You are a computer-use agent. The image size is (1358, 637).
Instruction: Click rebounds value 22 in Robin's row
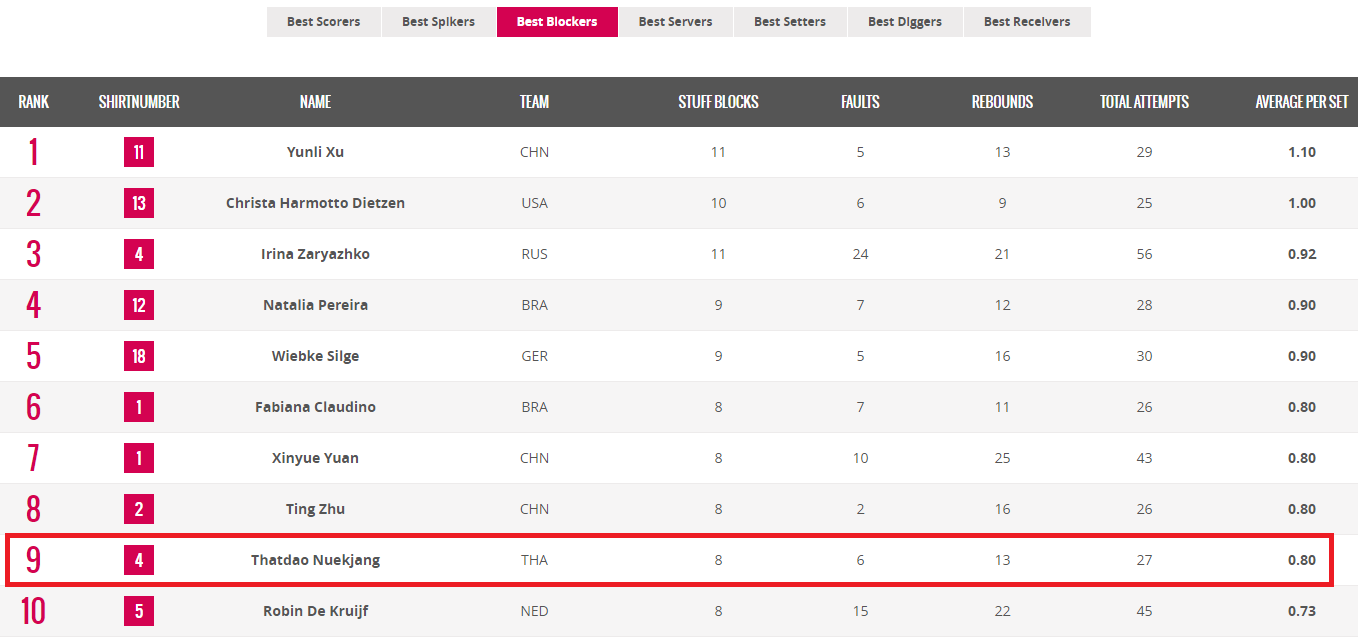pos(1002,611)
